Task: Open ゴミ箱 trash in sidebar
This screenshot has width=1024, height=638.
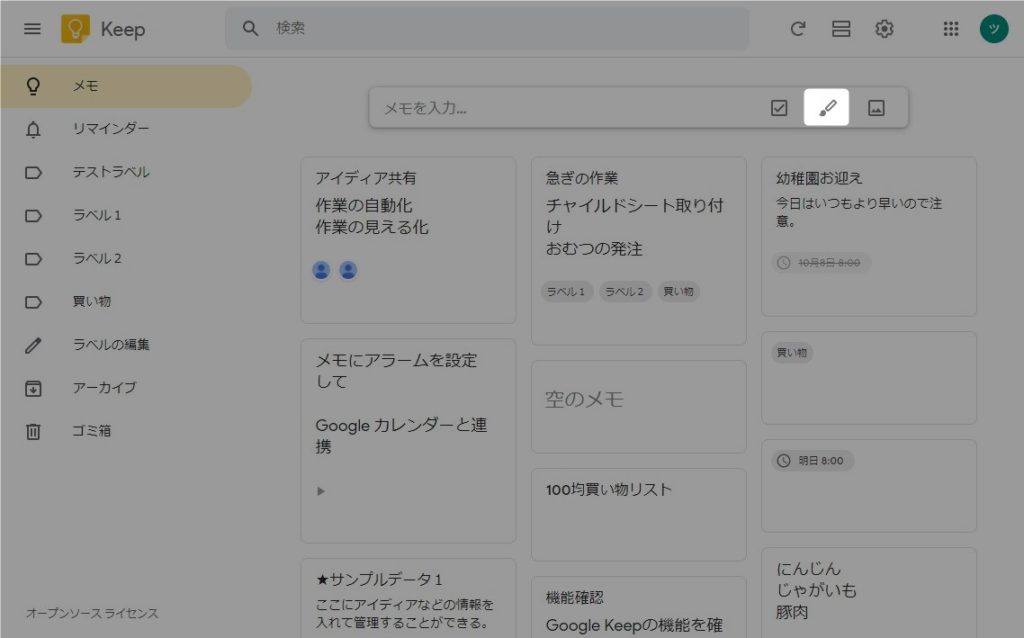Action: pyautogui.click(x=93, y=431)
